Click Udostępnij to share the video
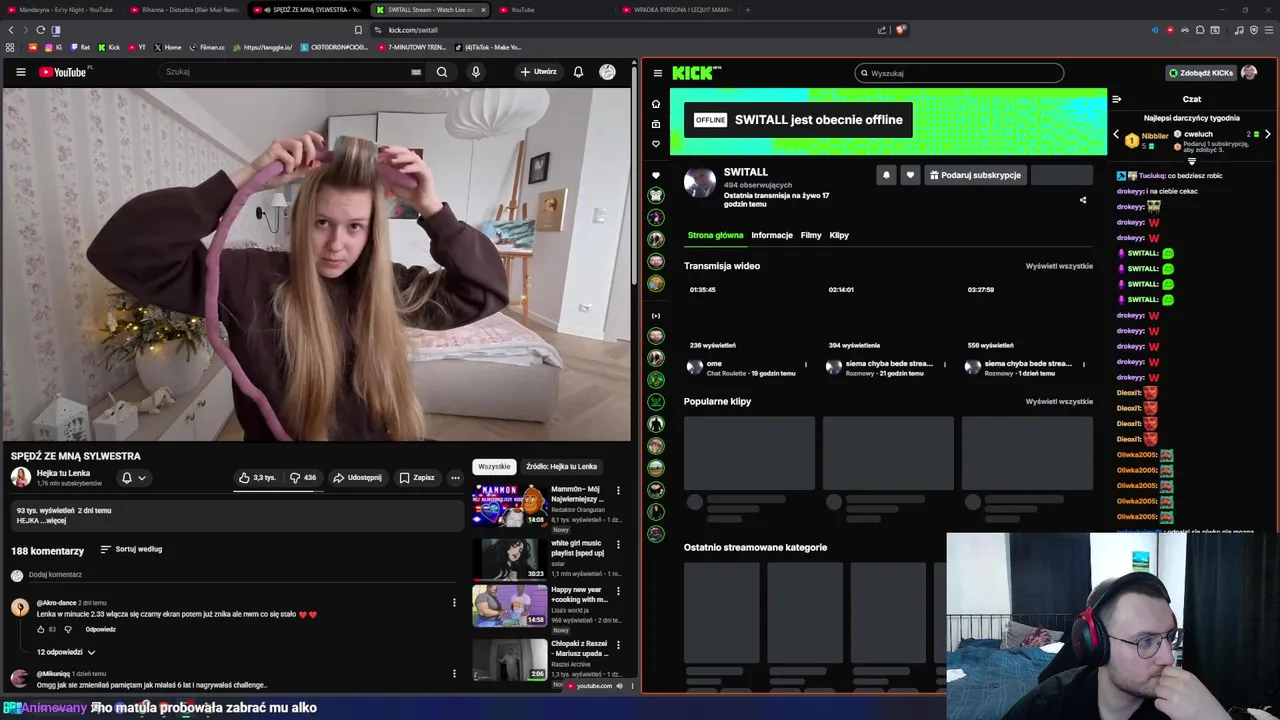The image size is (1280, 720). pyautogui.click(x=357, y=478)
